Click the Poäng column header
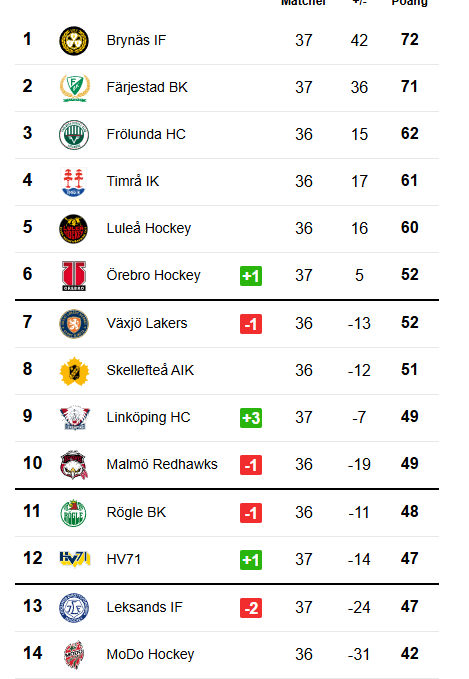The image size is (469, 679). pyautogui.click(x=410, y=3)
